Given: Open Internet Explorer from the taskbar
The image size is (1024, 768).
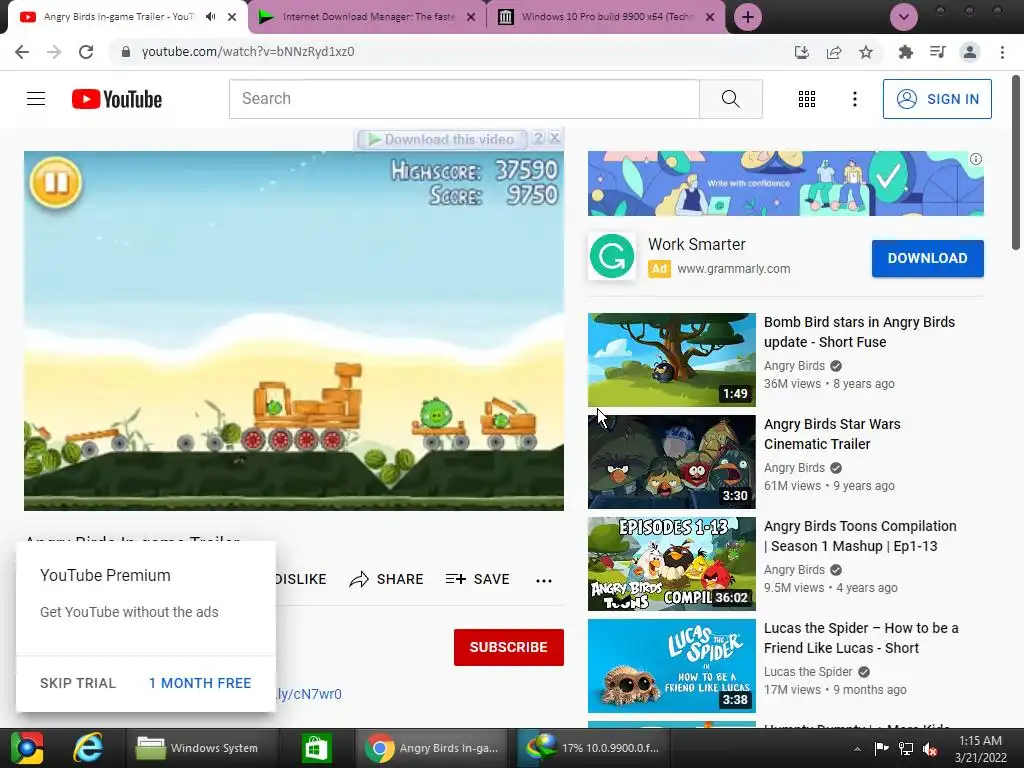Looking at the screenshot, I should (x=88, y=748).
